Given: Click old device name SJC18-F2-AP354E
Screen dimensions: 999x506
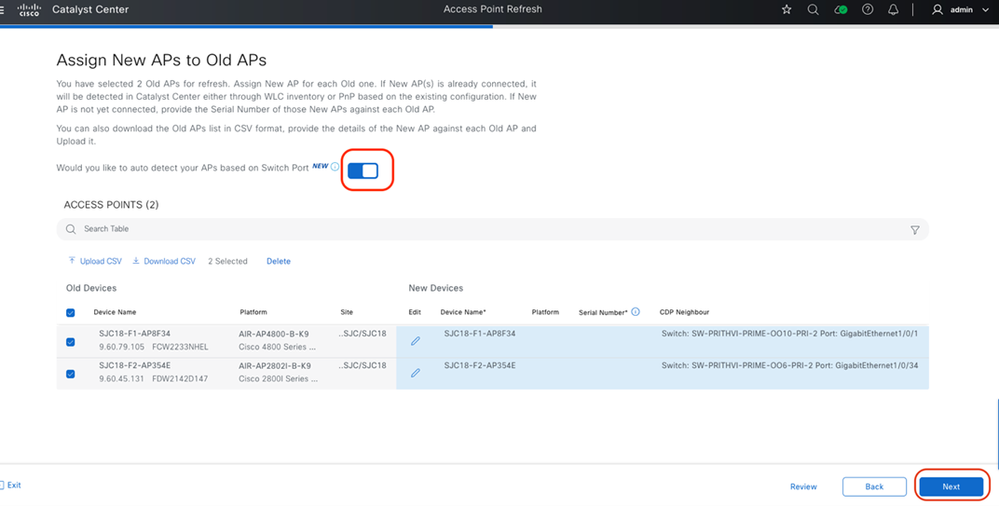Looking at the screenshot, I should click(x=134, y=365).
